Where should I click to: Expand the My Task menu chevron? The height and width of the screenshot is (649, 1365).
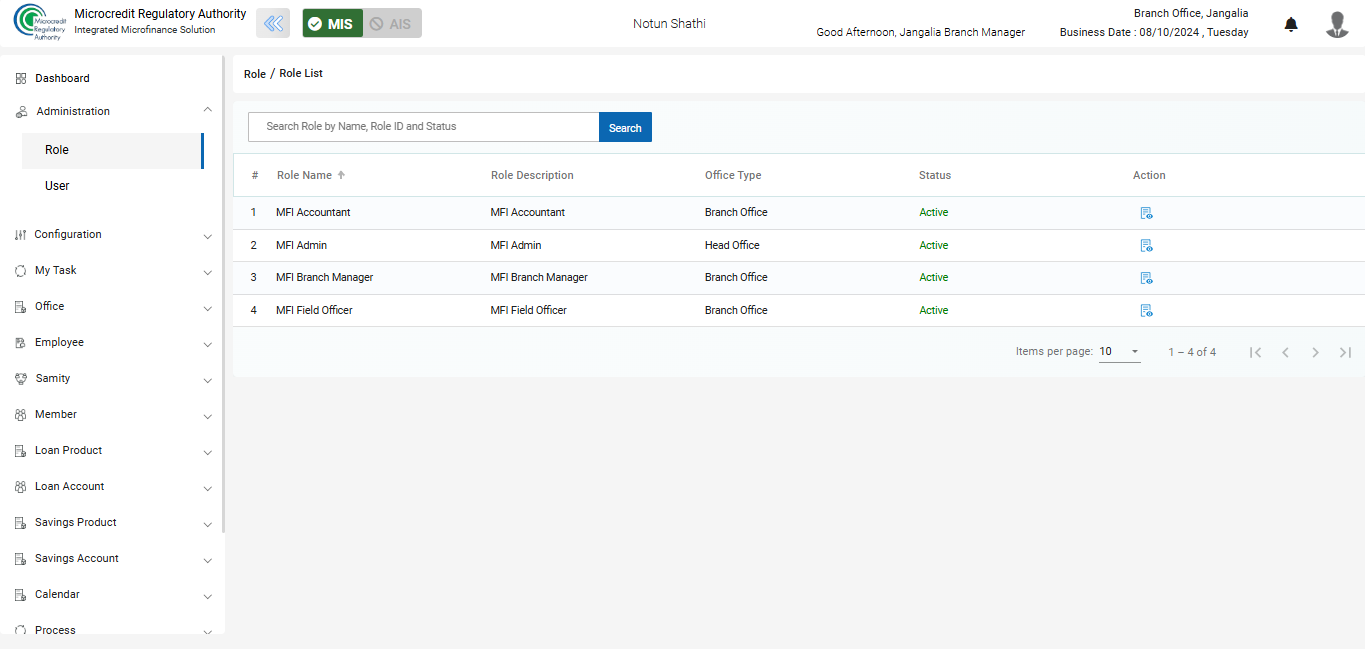click(207, 273)
